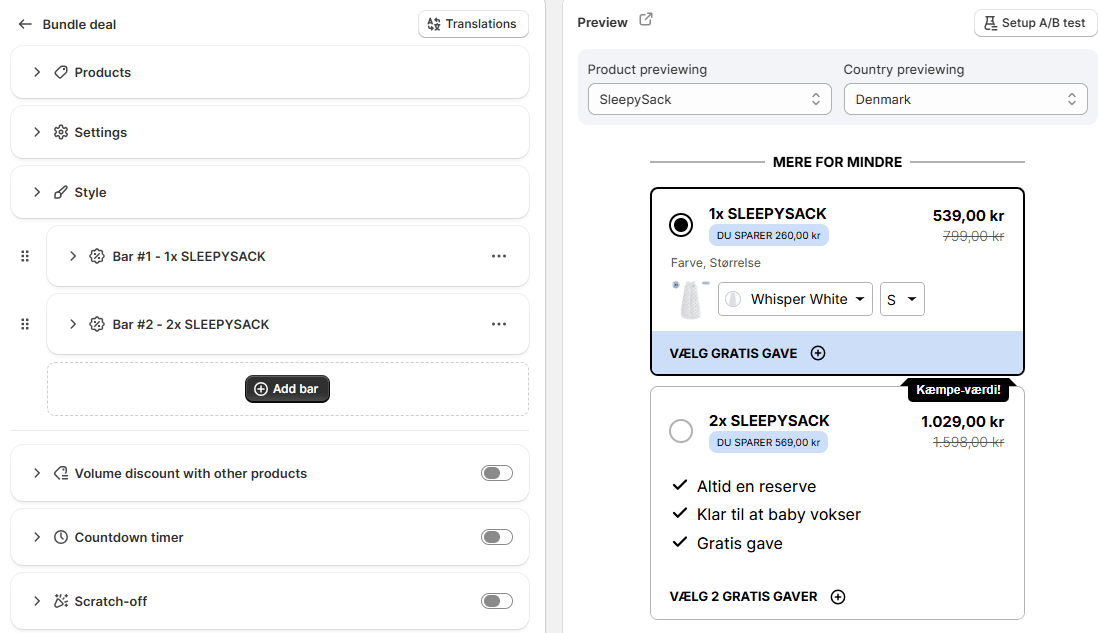Click plus icon beside VÆLG 2 GRATIS GAVER
Viewport: 1102px width, 633px height.
(838, 597)
